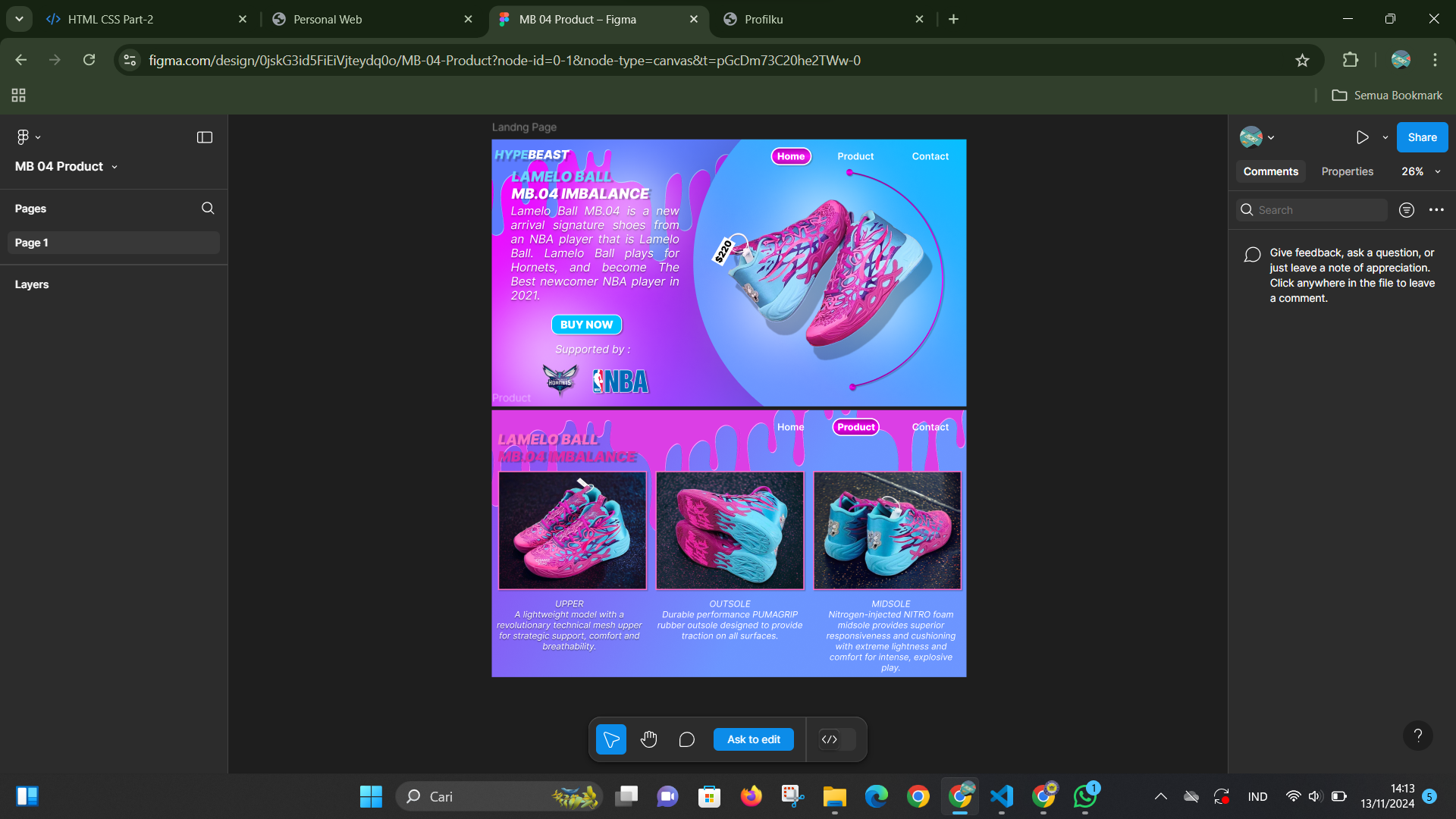The image size is (1456, 819).
Task: Open comments more options ellipsis
Action: click(1436, 210)
